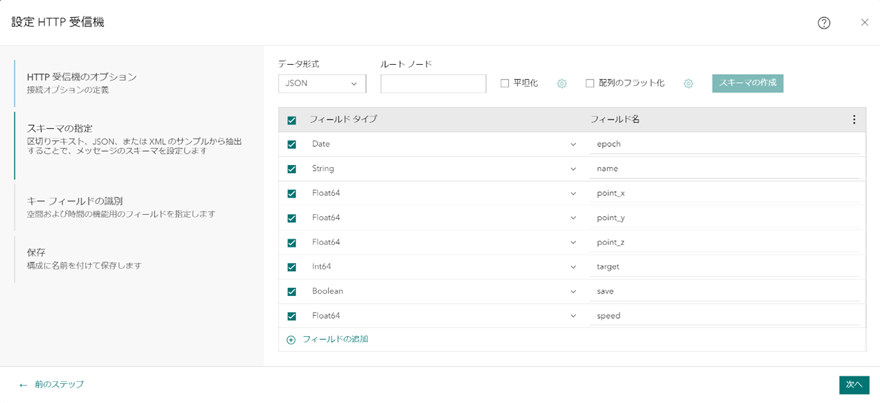Open the help question mark icon
The height and width of the screenshot is (403, 880).
(x=824, y=22)
